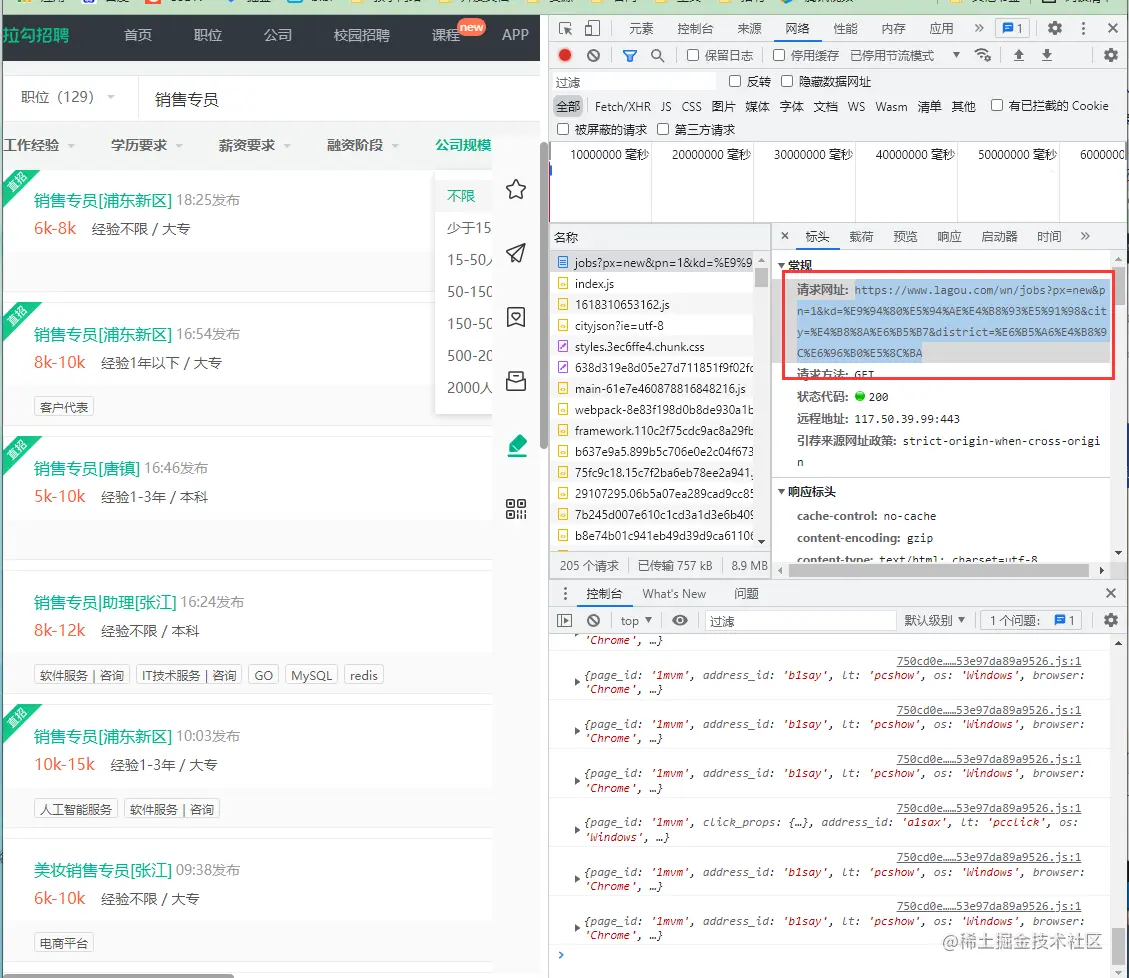
Task: Switch to the 载荷 request tab
Action: [861, 236]
